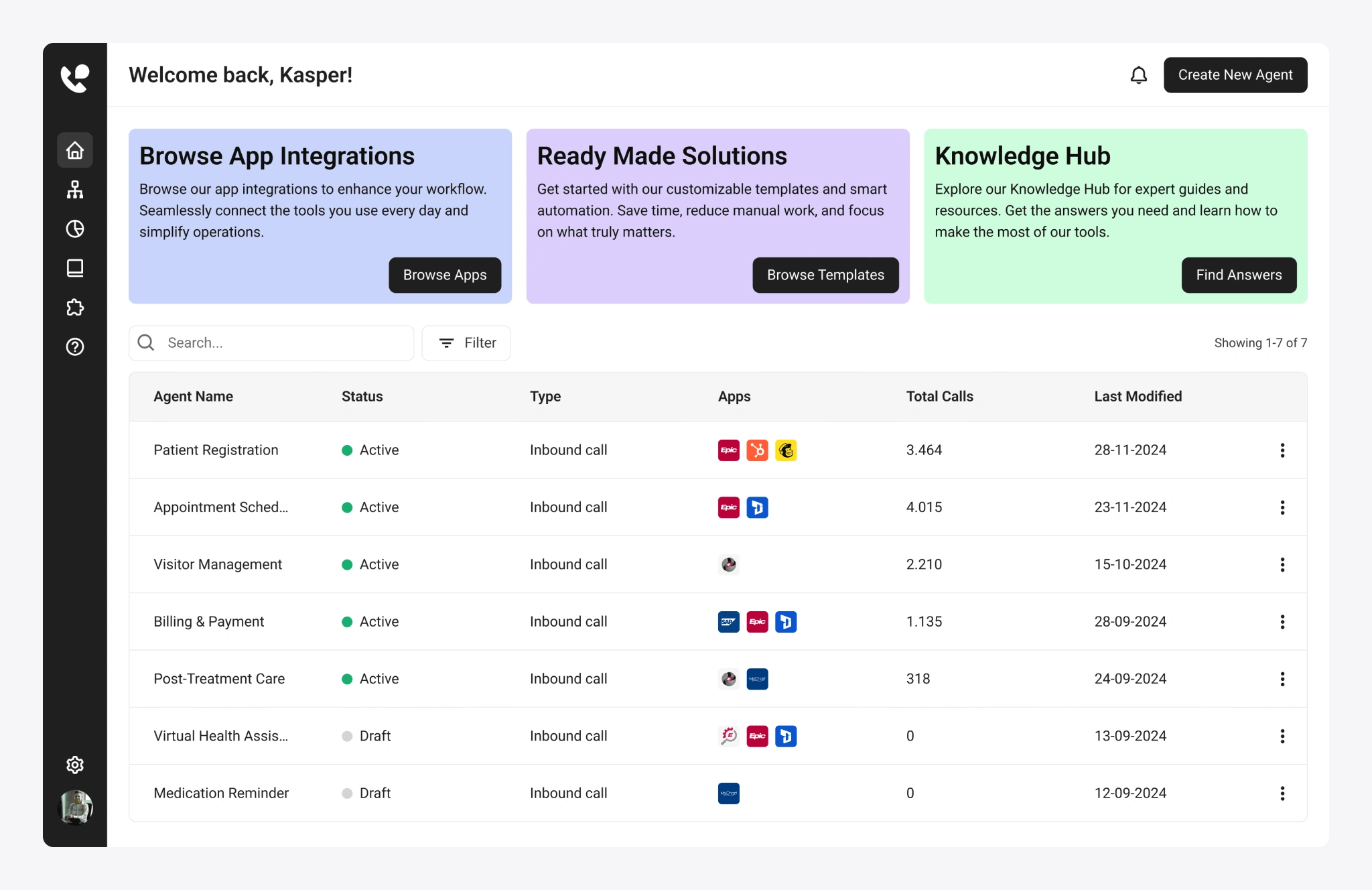1372x890 pixels.
Task: Open more options for Appointment Scheduling row
Action: tap(1282, 507)
